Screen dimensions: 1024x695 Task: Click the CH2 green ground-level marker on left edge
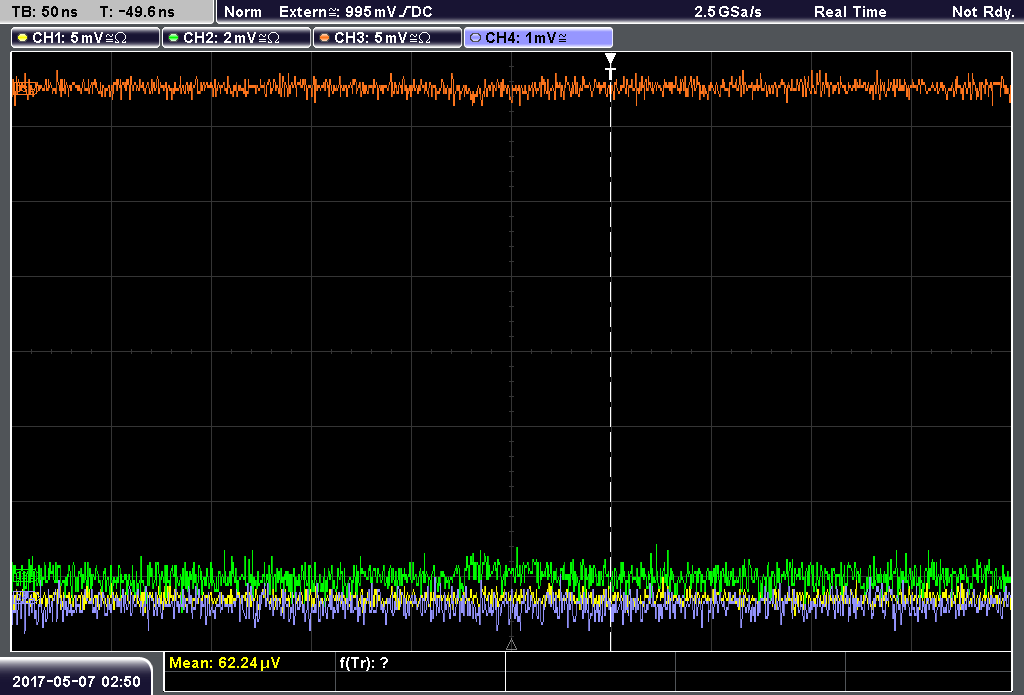(24, 576)
